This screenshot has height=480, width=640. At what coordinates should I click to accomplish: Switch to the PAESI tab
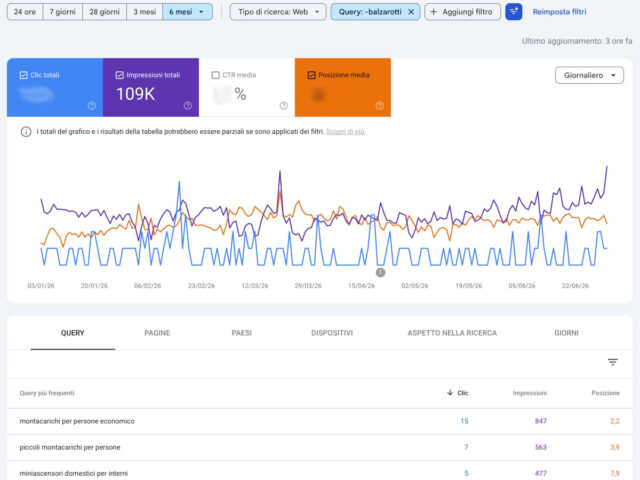[242, 333]
